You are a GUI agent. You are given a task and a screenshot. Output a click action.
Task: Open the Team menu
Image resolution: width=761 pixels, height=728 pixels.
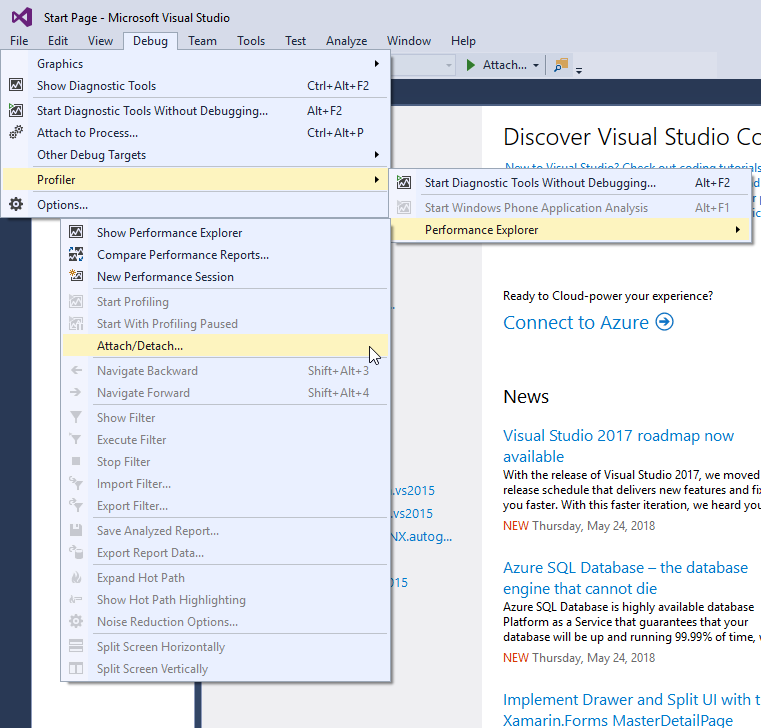click(202, 41)
